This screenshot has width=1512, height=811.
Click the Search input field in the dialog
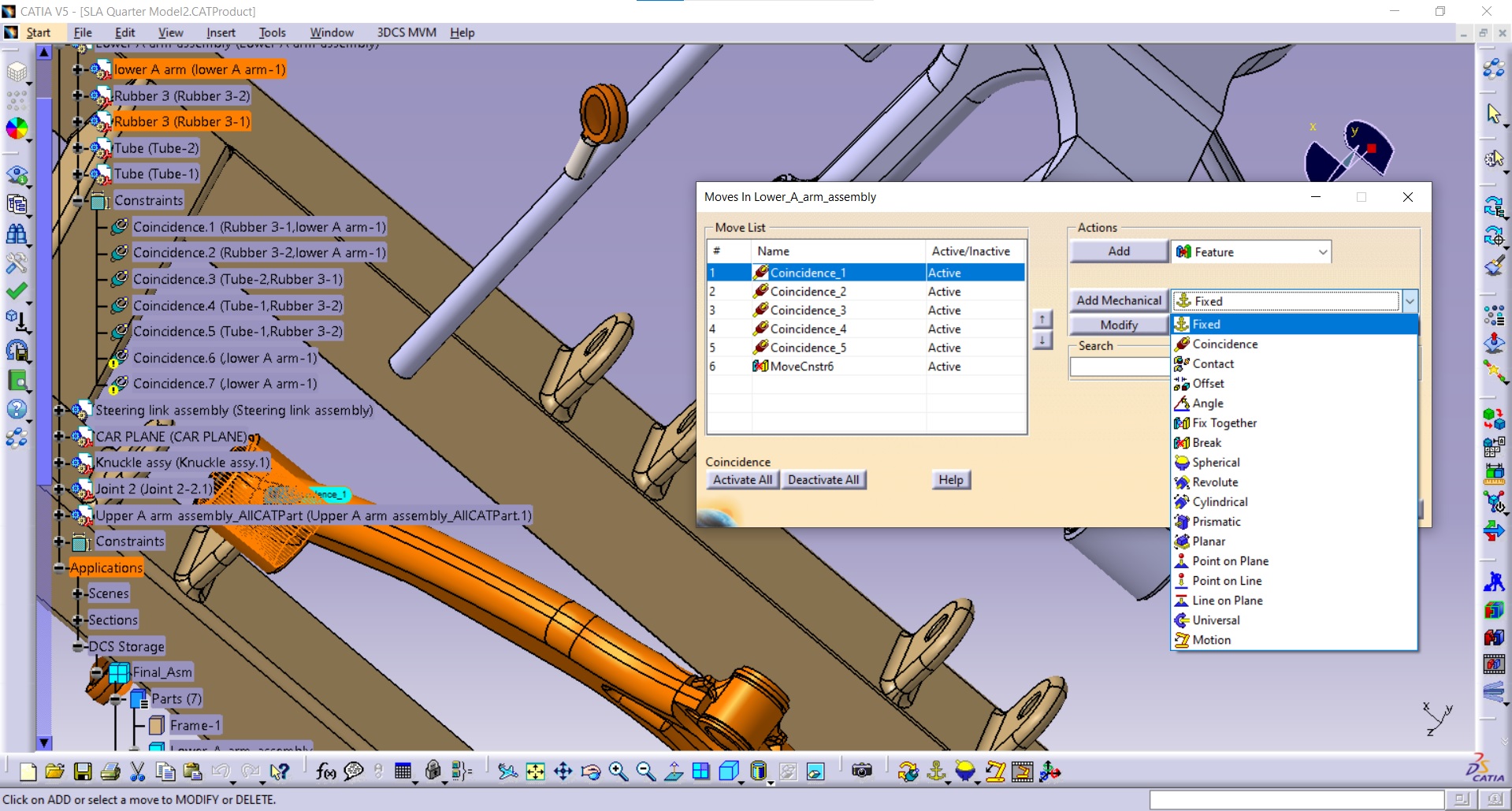point(1119,366)
